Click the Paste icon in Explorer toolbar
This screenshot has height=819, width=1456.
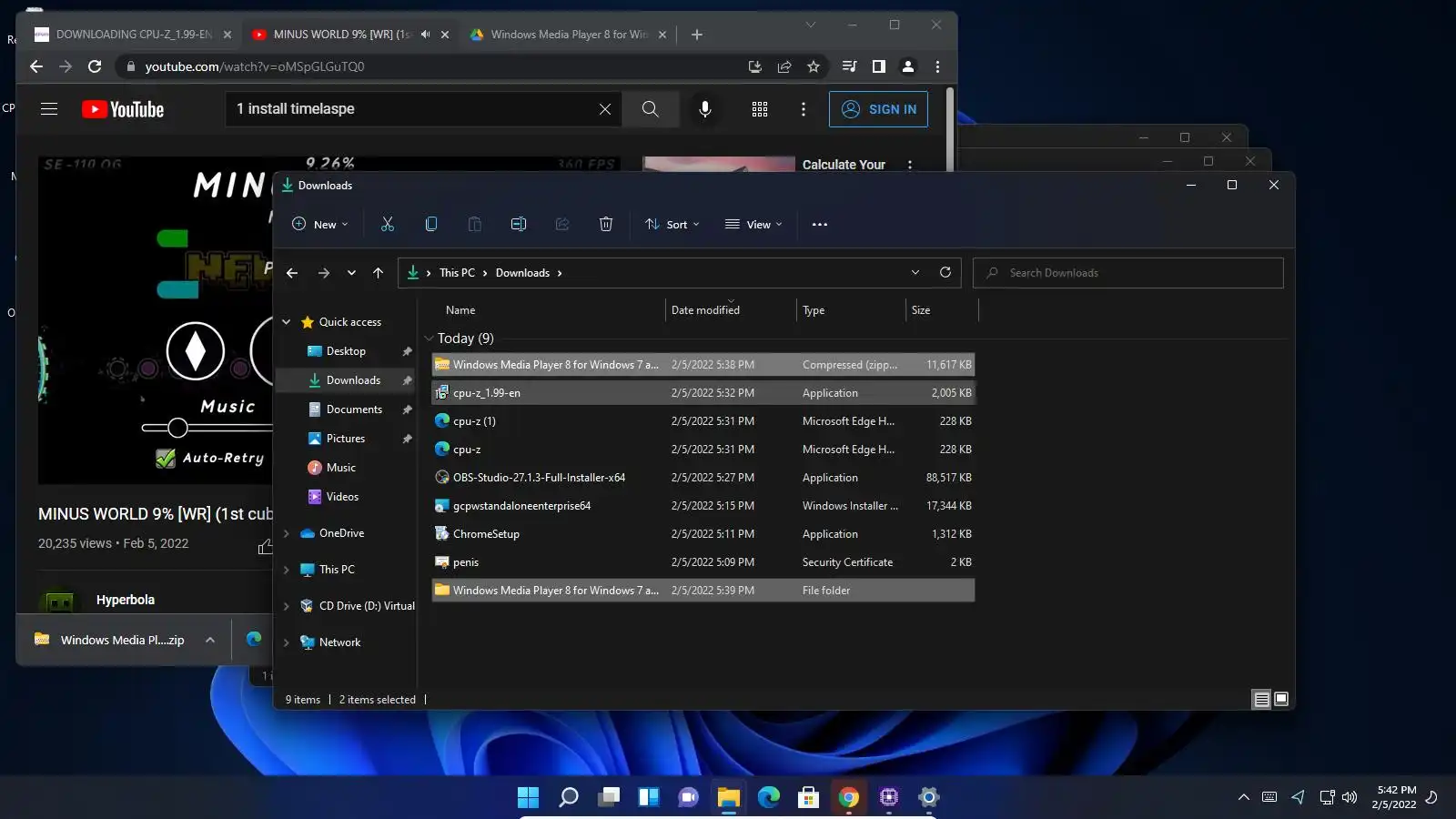point(475,225)
